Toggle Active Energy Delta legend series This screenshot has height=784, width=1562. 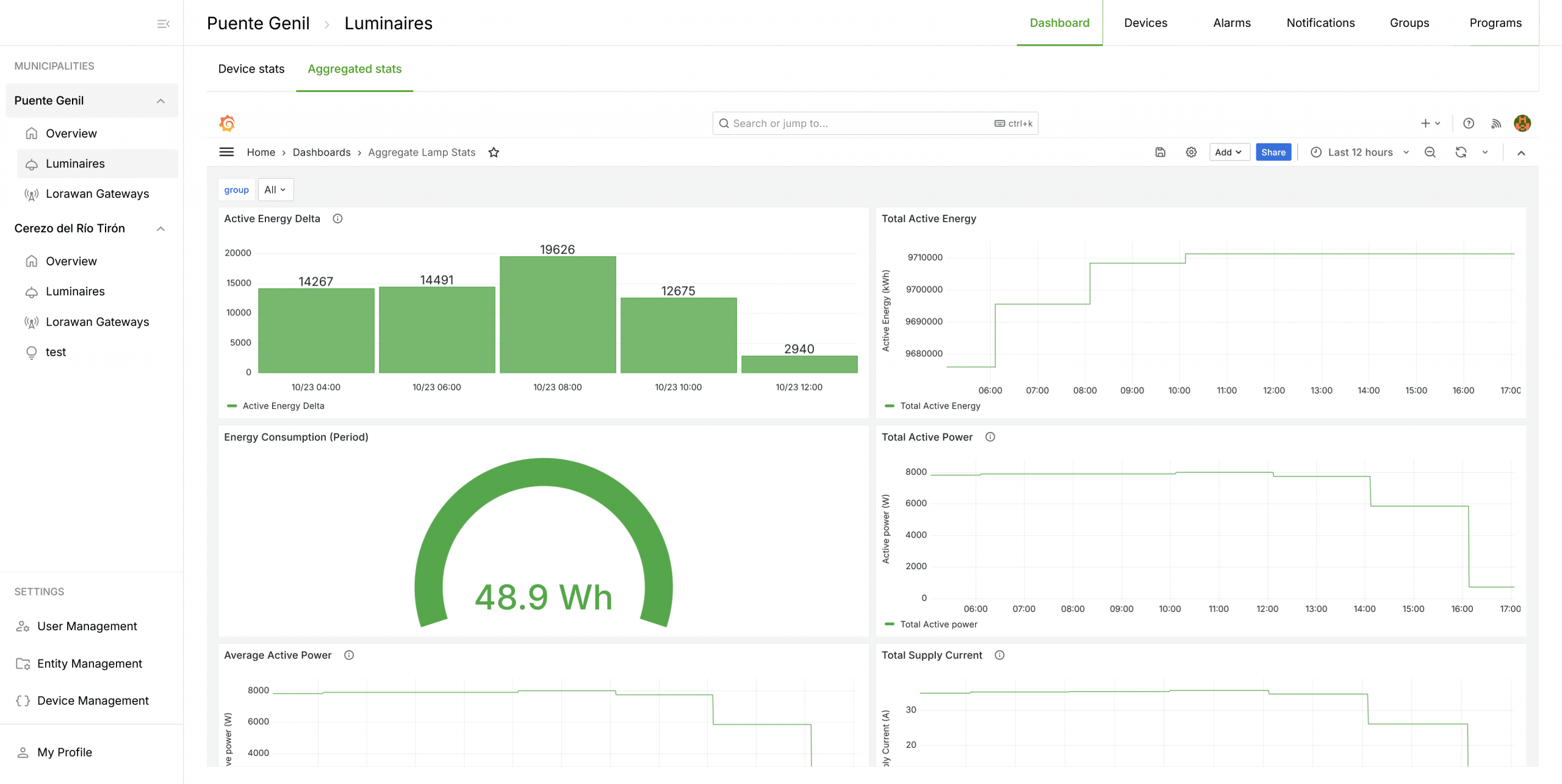point(283,406)
